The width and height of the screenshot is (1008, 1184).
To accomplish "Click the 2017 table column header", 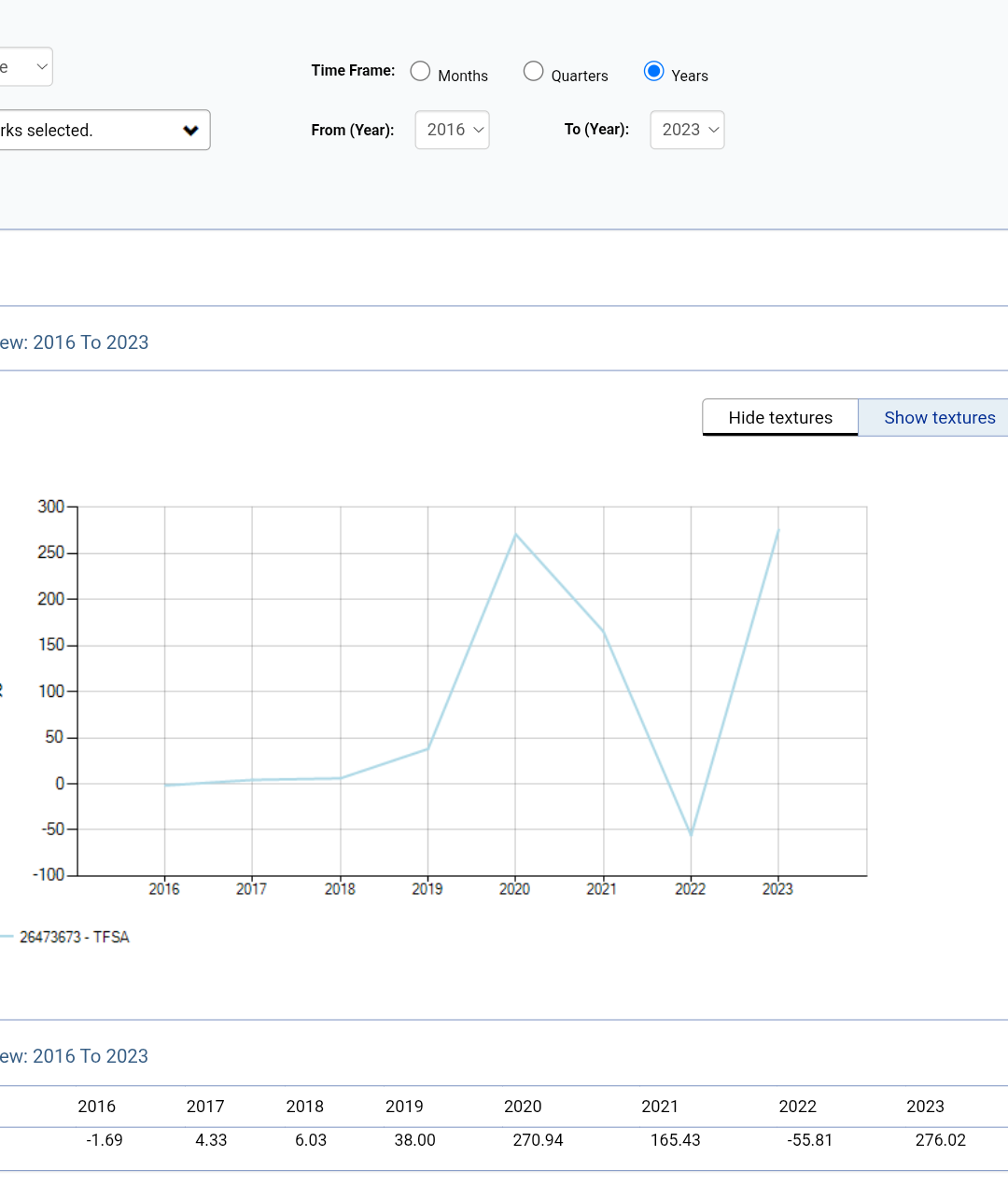I will pyautogui.click(x=205, y=1107).
